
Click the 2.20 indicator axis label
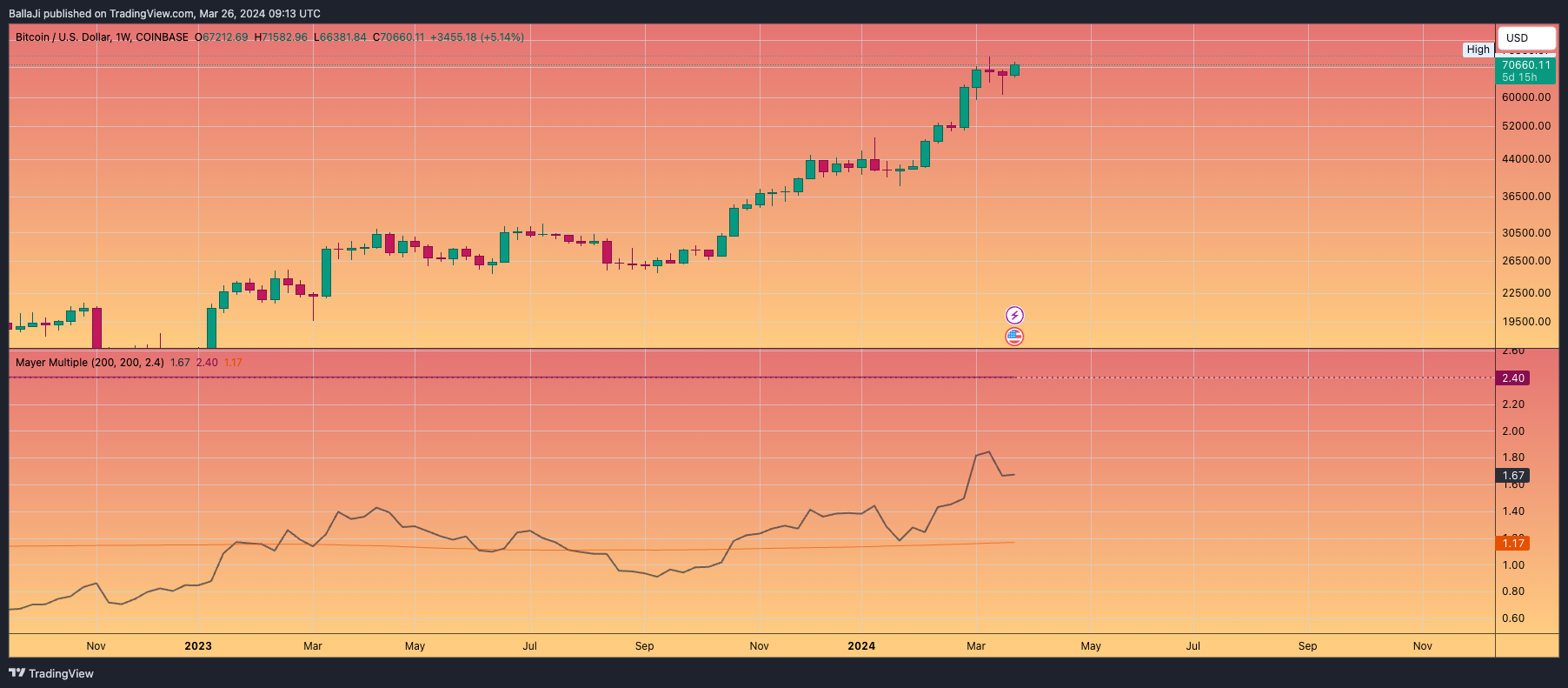pos(1513,404)
